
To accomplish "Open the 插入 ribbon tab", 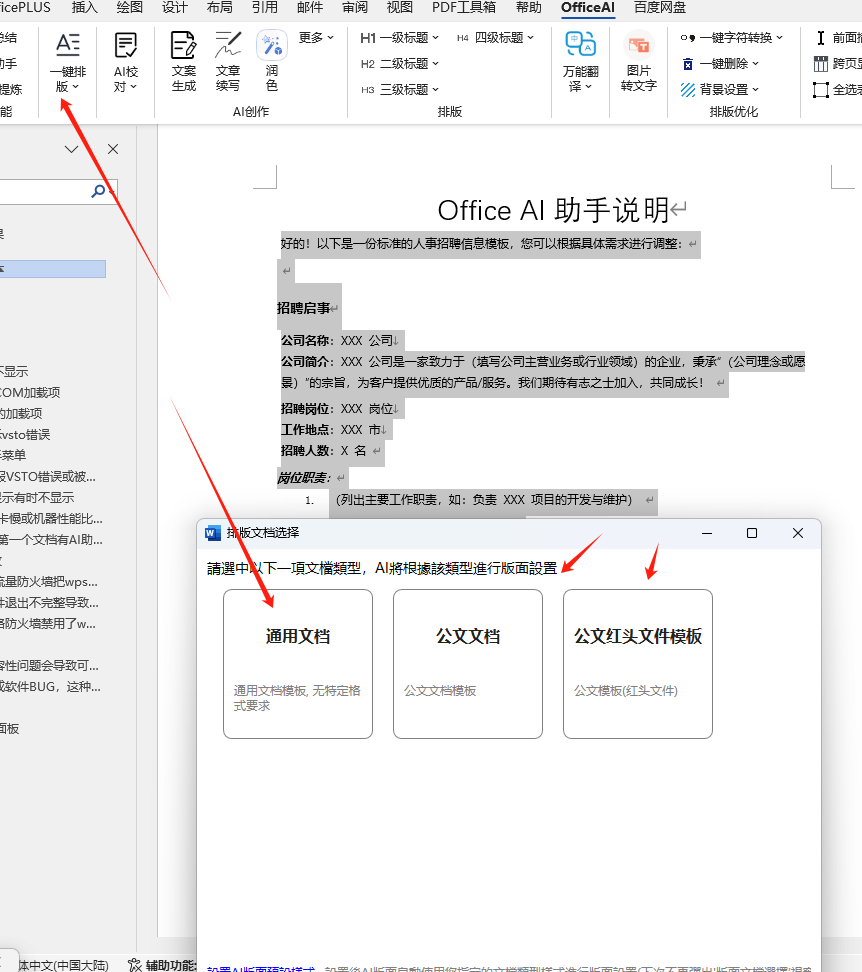I will 84,7.
